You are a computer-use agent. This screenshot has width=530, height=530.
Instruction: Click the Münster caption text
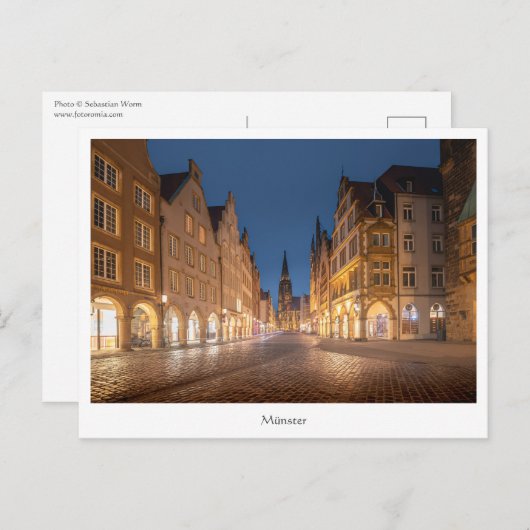coord(284,420)
